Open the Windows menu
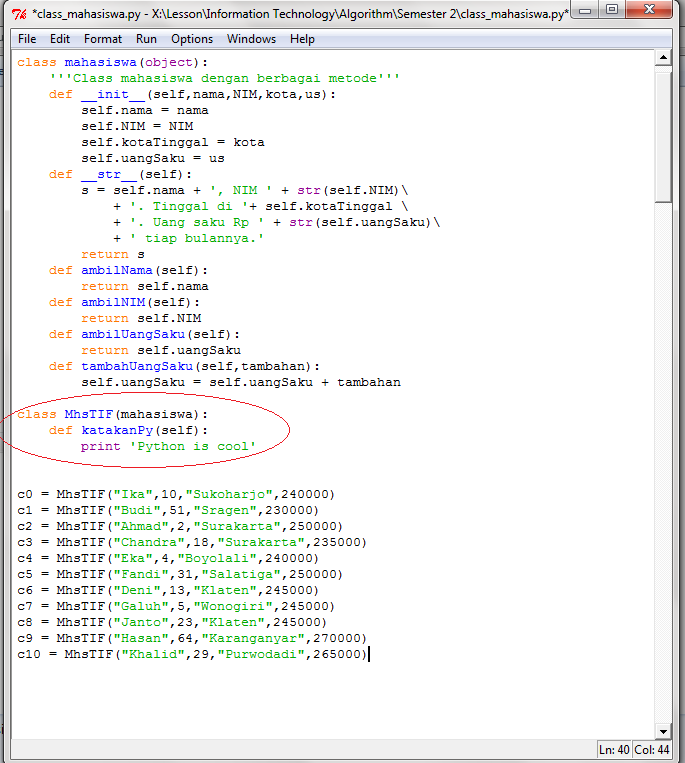Image resolution: width=685 pixels, height=763 pixels. 251,39
